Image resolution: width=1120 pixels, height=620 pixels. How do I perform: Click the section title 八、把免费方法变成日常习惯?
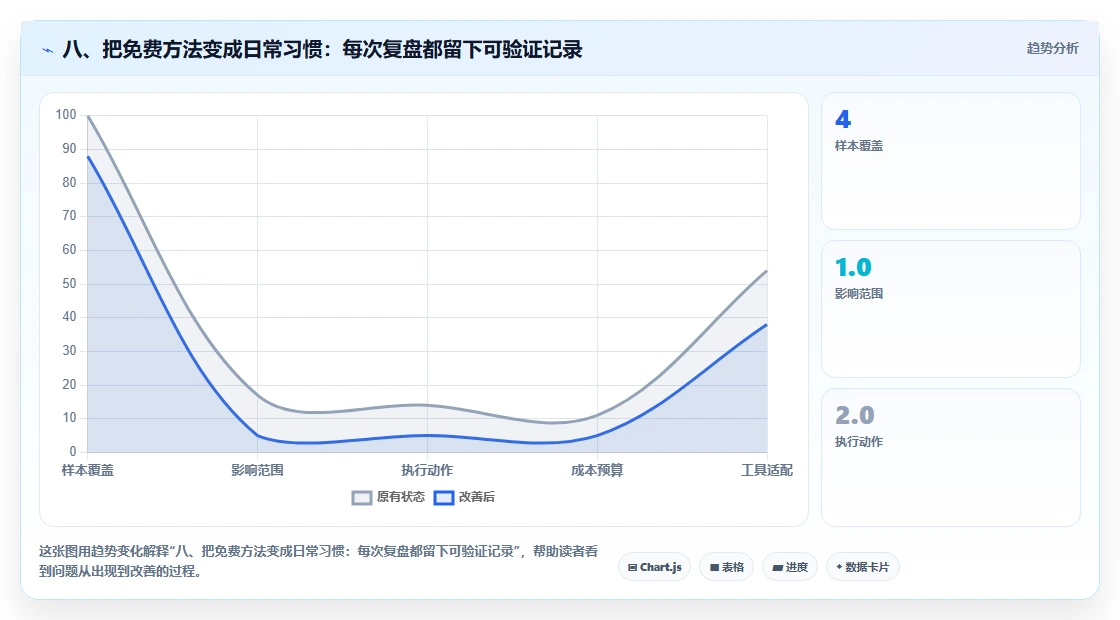point(322,49)
